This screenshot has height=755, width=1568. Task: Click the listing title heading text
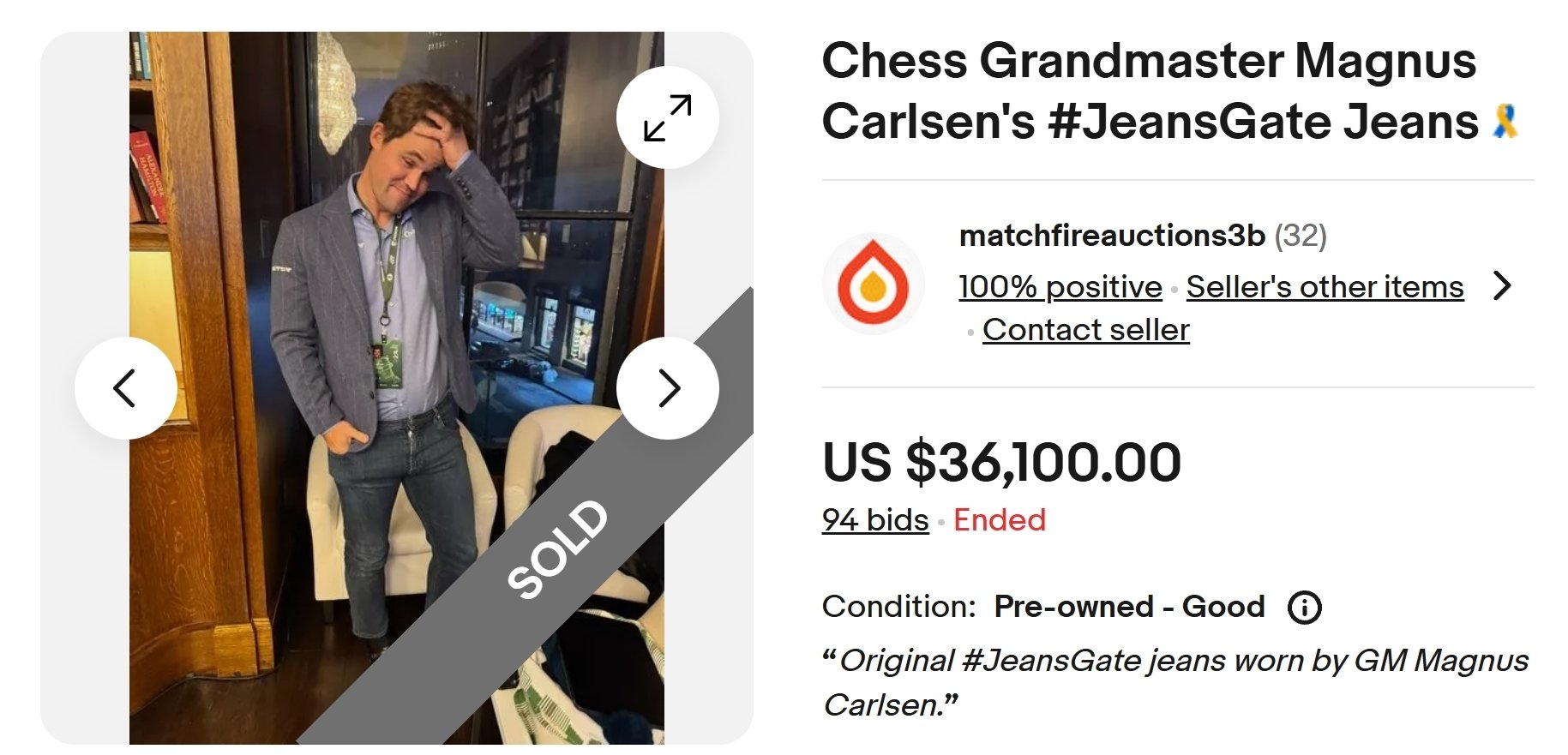tap(1149, 90)
